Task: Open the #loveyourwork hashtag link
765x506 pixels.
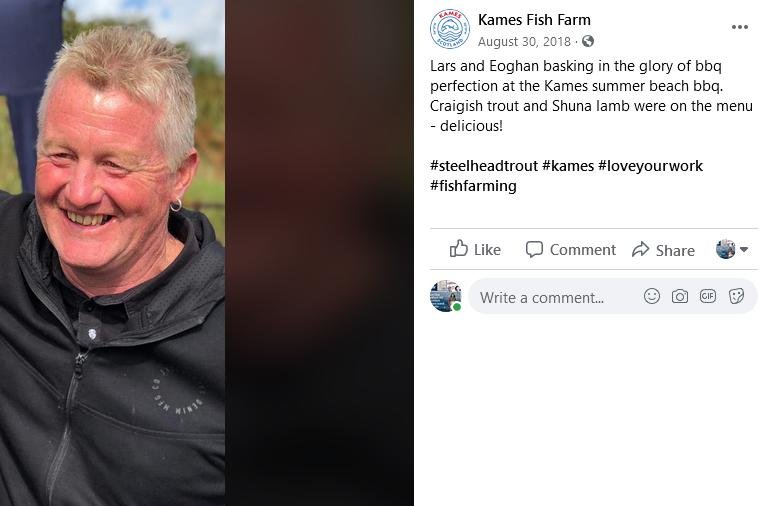Action: click(650, 166)
